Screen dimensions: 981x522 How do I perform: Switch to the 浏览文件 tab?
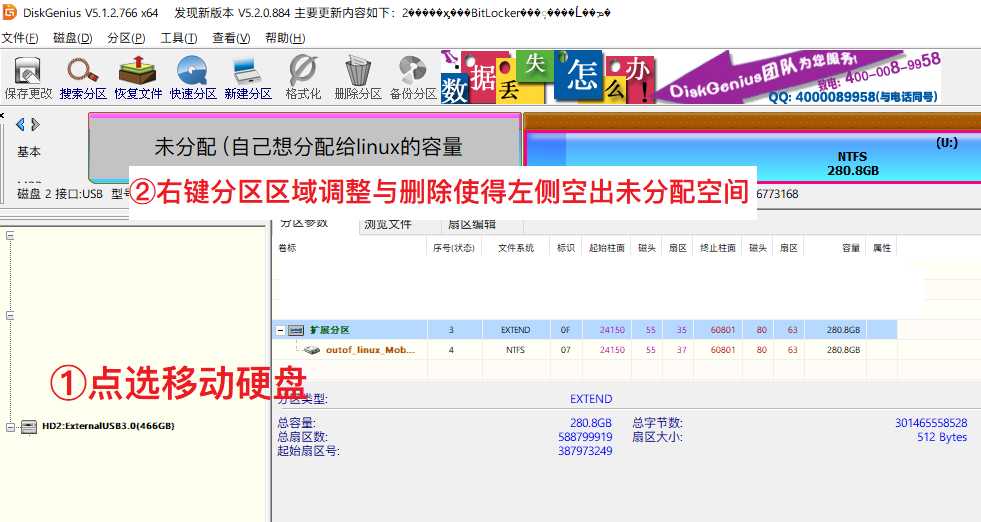pos(387,225)
